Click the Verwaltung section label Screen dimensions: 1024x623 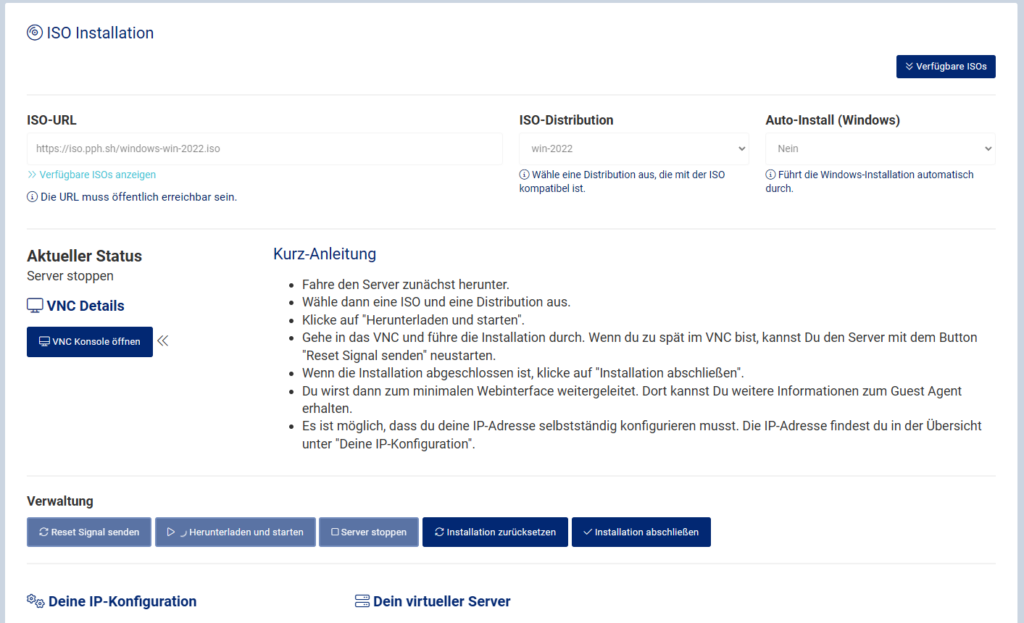pos(60,501)
